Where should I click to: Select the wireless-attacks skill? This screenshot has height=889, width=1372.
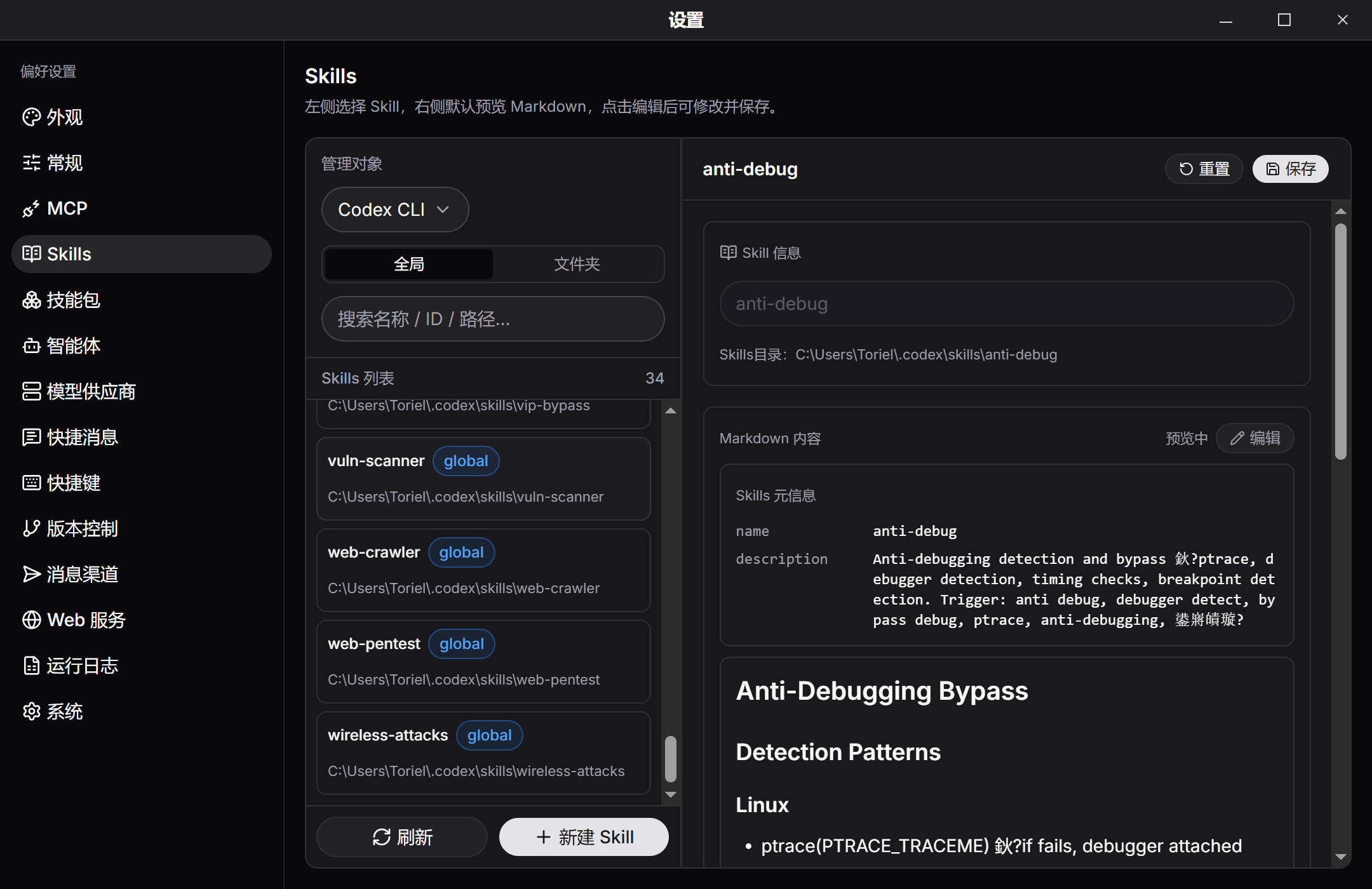tap(483, 753)
